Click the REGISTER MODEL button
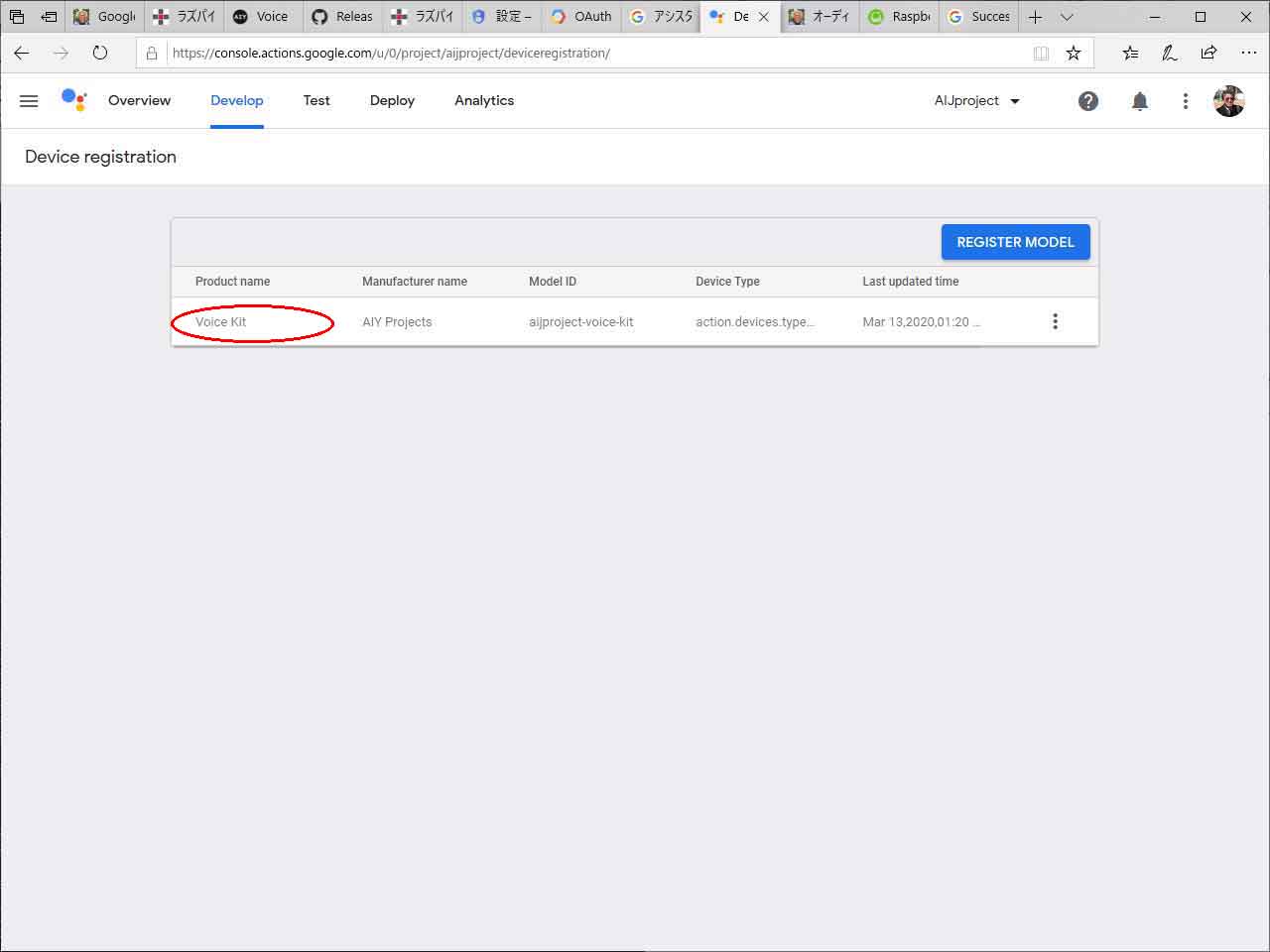This screenshot has width=1270, height=952. (1015, 242)
